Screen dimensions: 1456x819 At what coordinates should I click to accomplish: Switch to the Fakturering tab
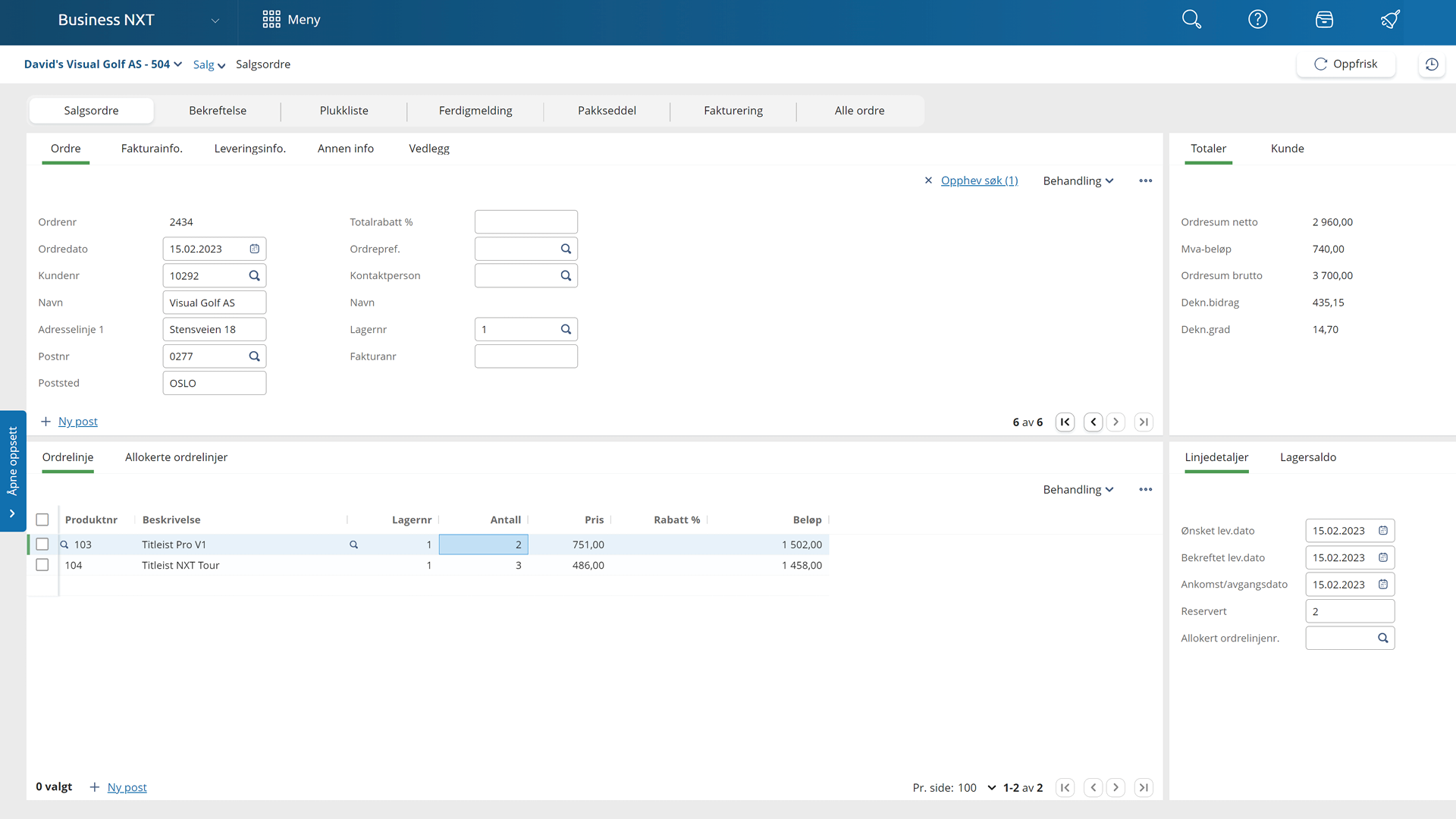[733, 111]
